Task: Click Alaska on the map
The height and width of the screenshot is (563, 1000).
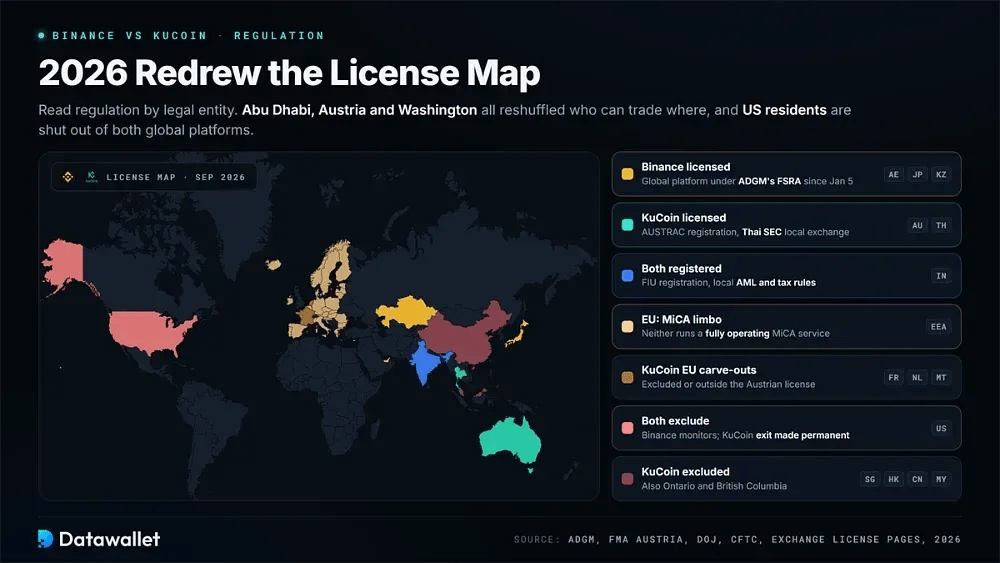Action: point(66,263)
